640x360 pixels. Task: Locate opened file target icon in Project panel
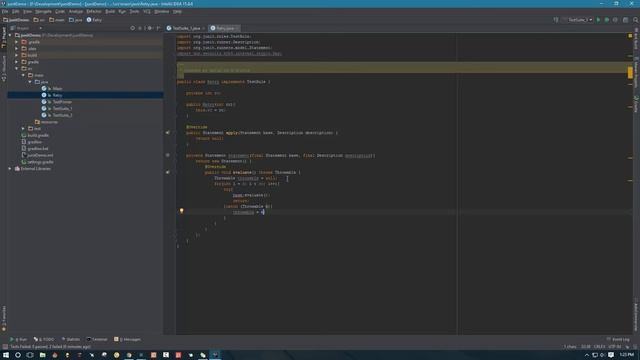click(132, 28)
